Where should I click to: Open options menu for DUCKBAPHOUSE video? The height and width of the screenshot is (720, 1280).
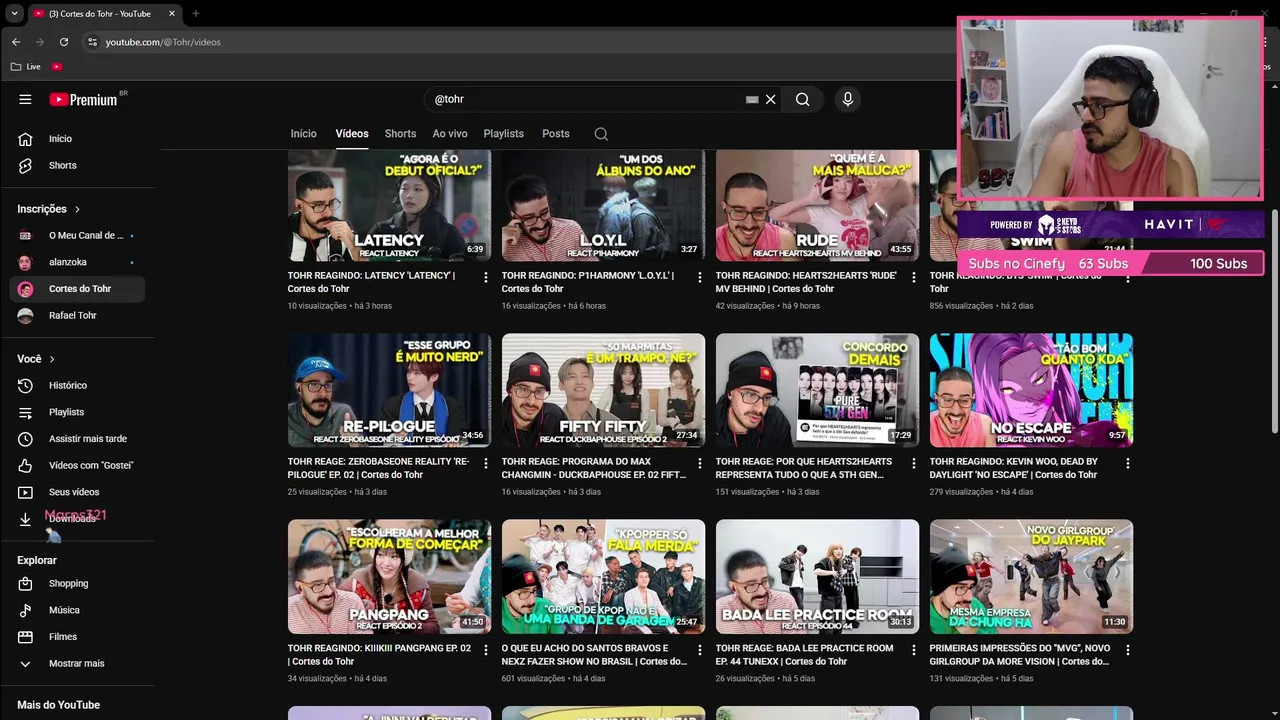(699, 464)
